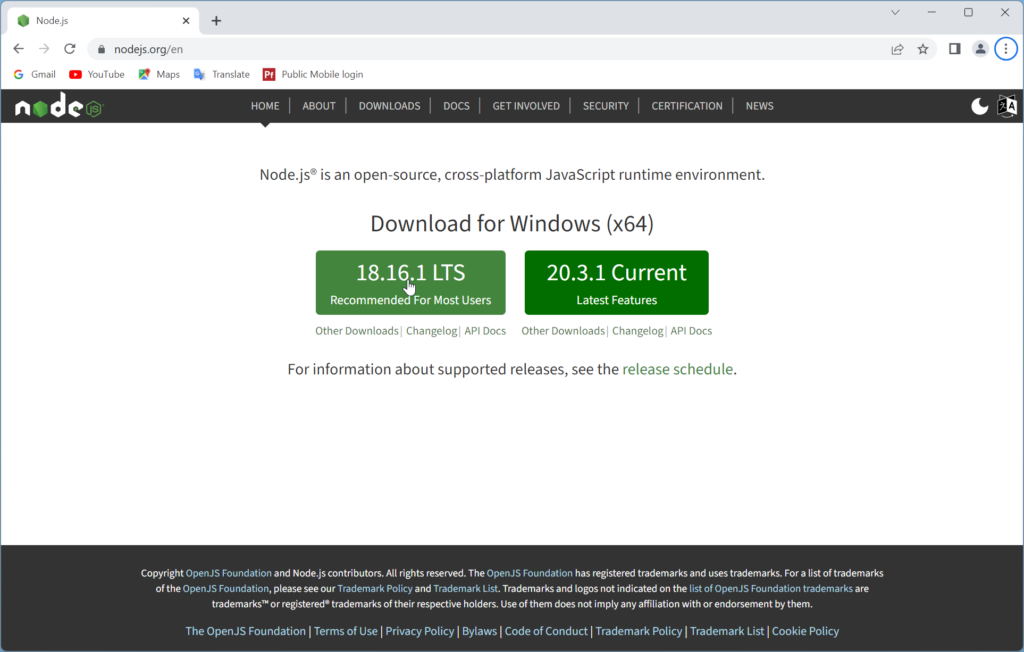The height and width of the screenshot is (652, 1024).
Task: Open Public Mobile login bookmark
Action: click(x=313, y=74)
